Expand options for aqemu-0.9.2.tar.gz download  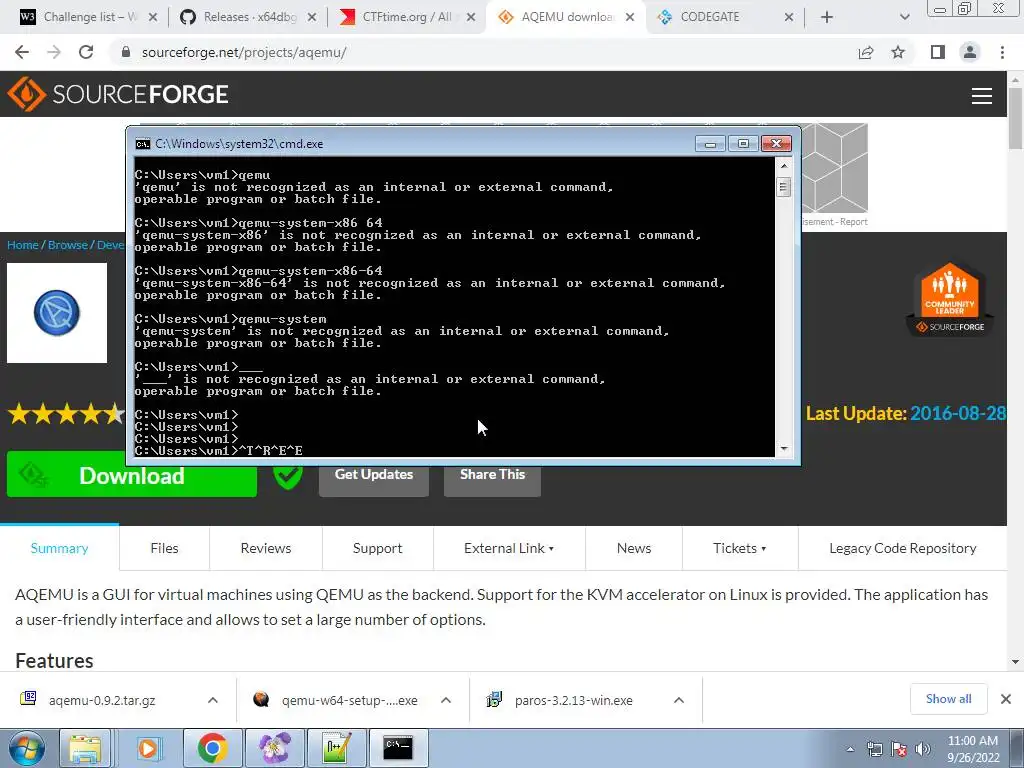(213, 700)
